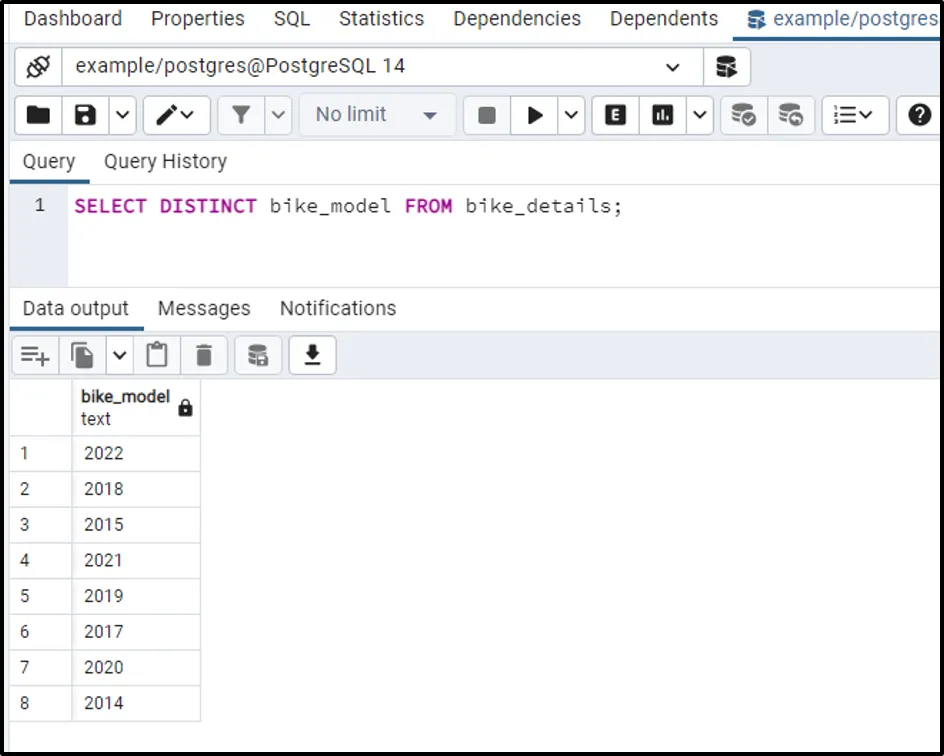Switch to the Query History tab

click(165, 162)
